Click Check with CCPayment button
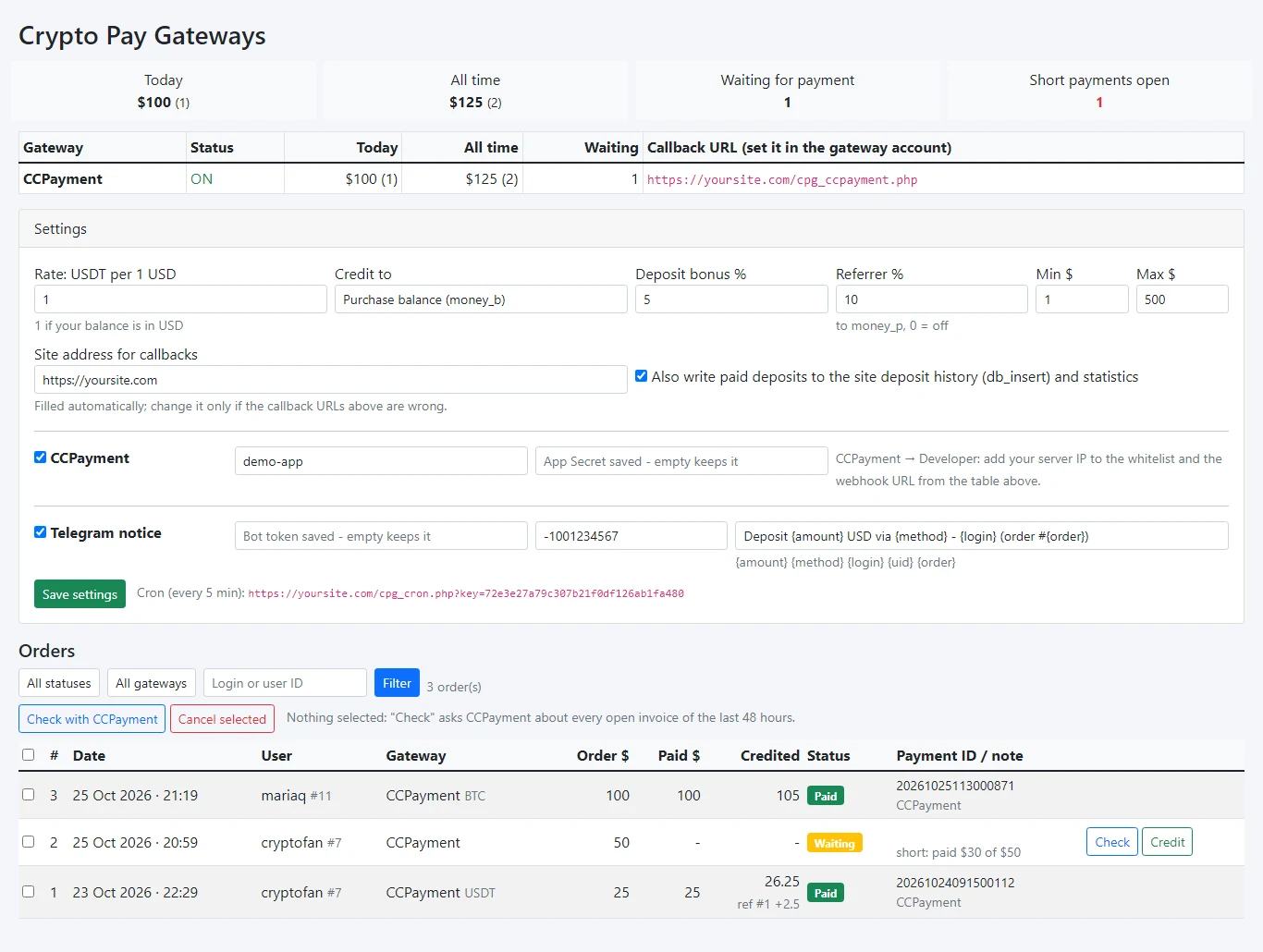Screen dimensions: 1263x952 (92, 719)
